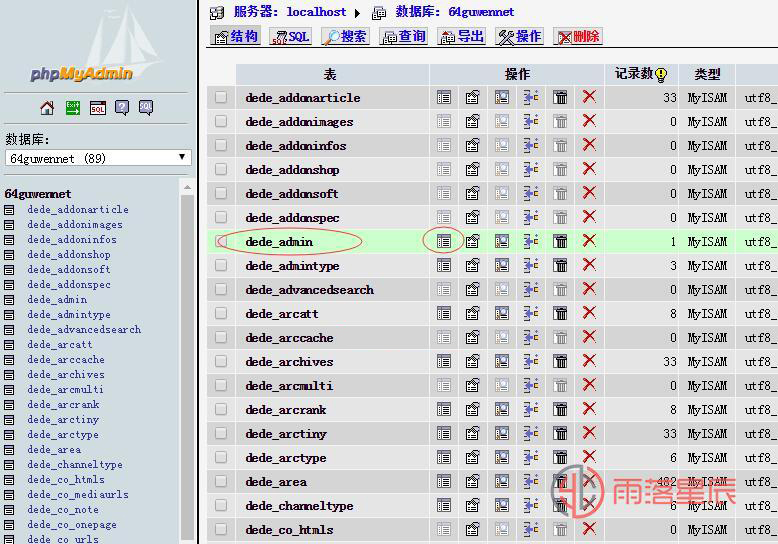Open structure of dede_channeltype
This screenshot has width=778, height=544.
(x=472, y=506)
